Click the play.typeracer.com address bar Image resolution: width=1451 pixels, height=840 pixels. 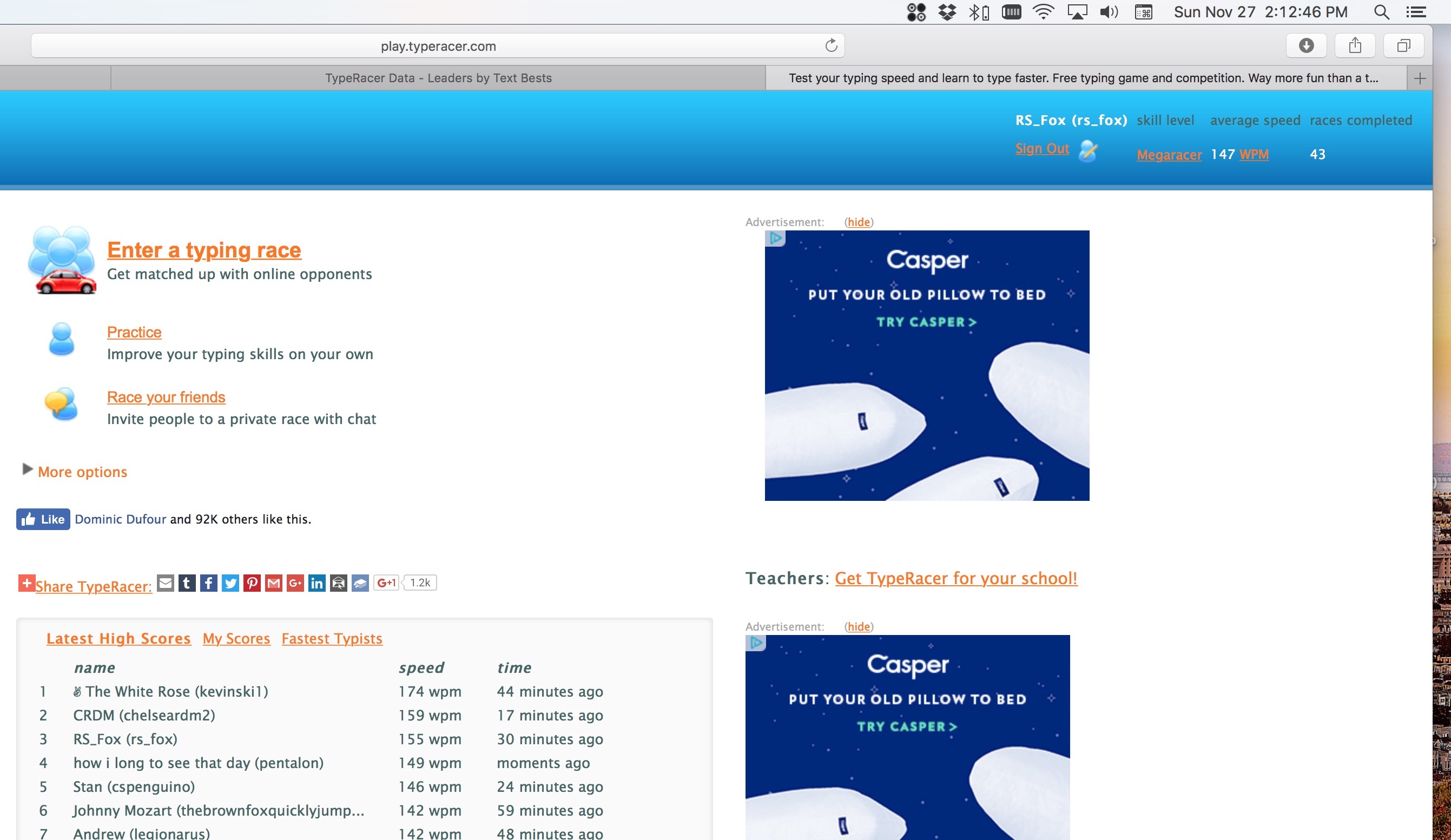[438, 46]
